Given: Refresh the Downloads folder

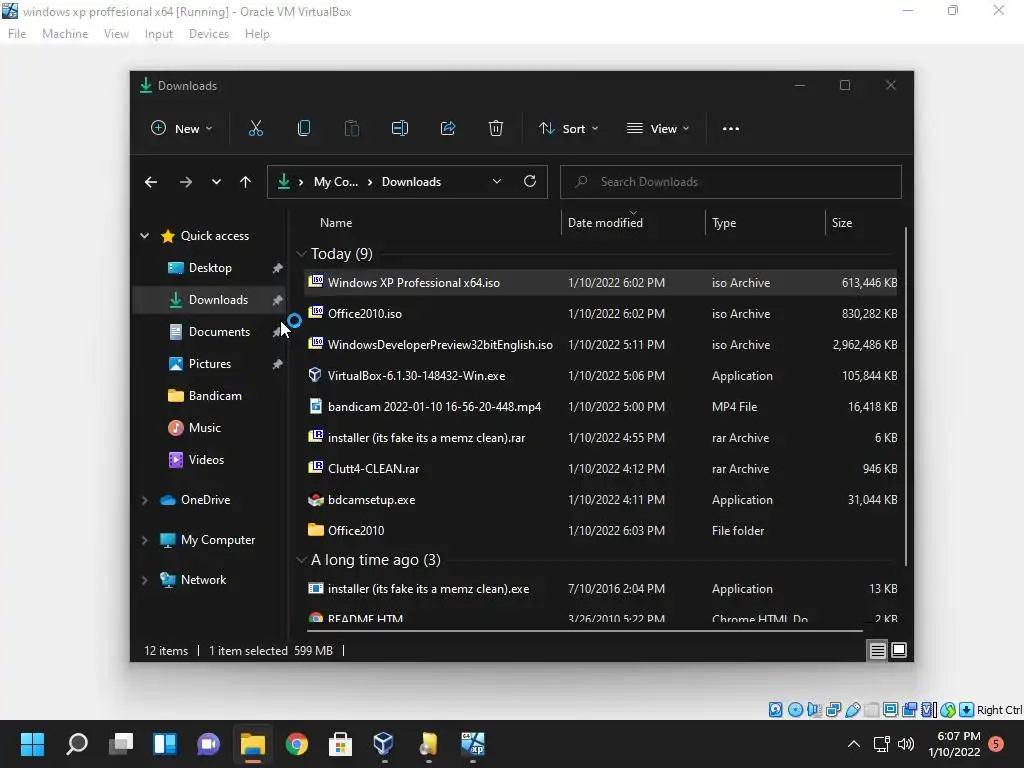Looking at the screenshot, I should [530, 182].
